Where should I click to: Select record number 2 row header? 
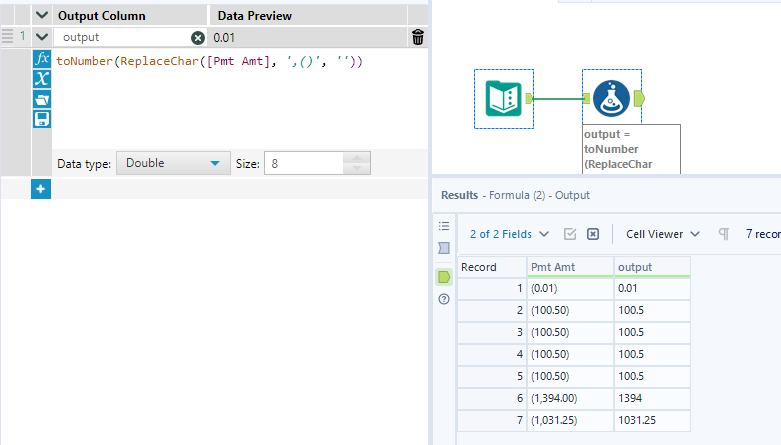click(x=492, y=310)
